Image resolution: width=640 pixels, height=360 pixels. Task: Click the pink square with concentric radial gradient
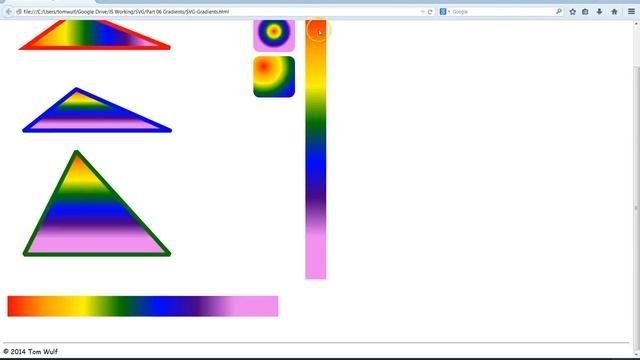click(274, 36)
